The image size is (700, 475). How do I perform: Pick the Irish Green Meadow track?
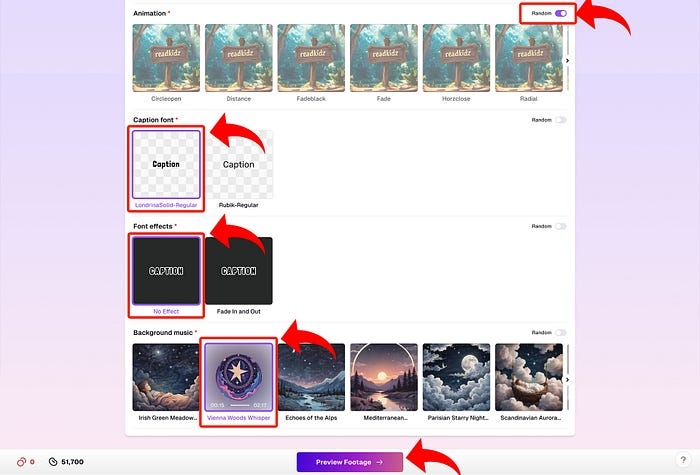tap(166, 377)
